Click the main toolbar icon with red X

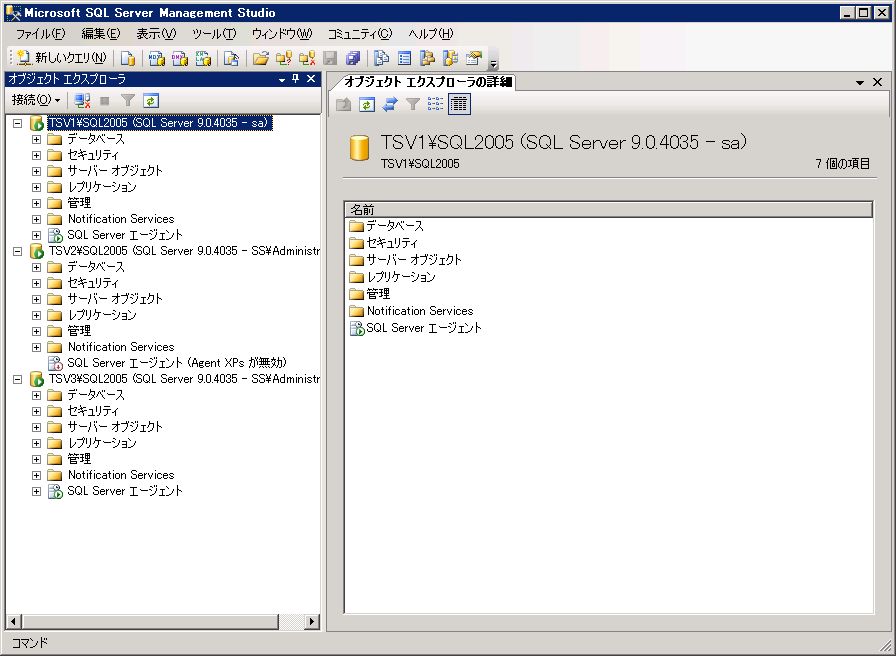[307, 58]
